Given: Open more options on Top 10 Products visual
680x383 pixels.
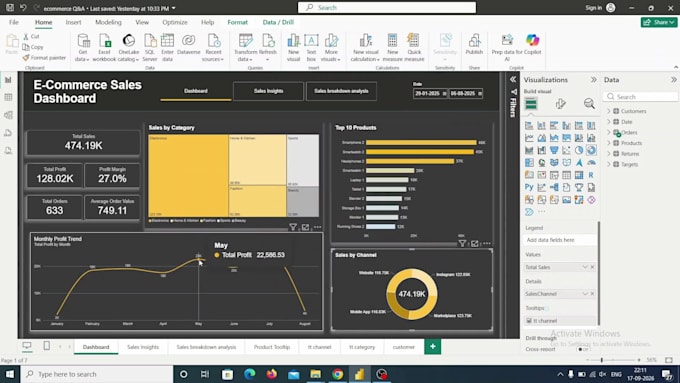Looking at the screenshot, I should [487, 243].
